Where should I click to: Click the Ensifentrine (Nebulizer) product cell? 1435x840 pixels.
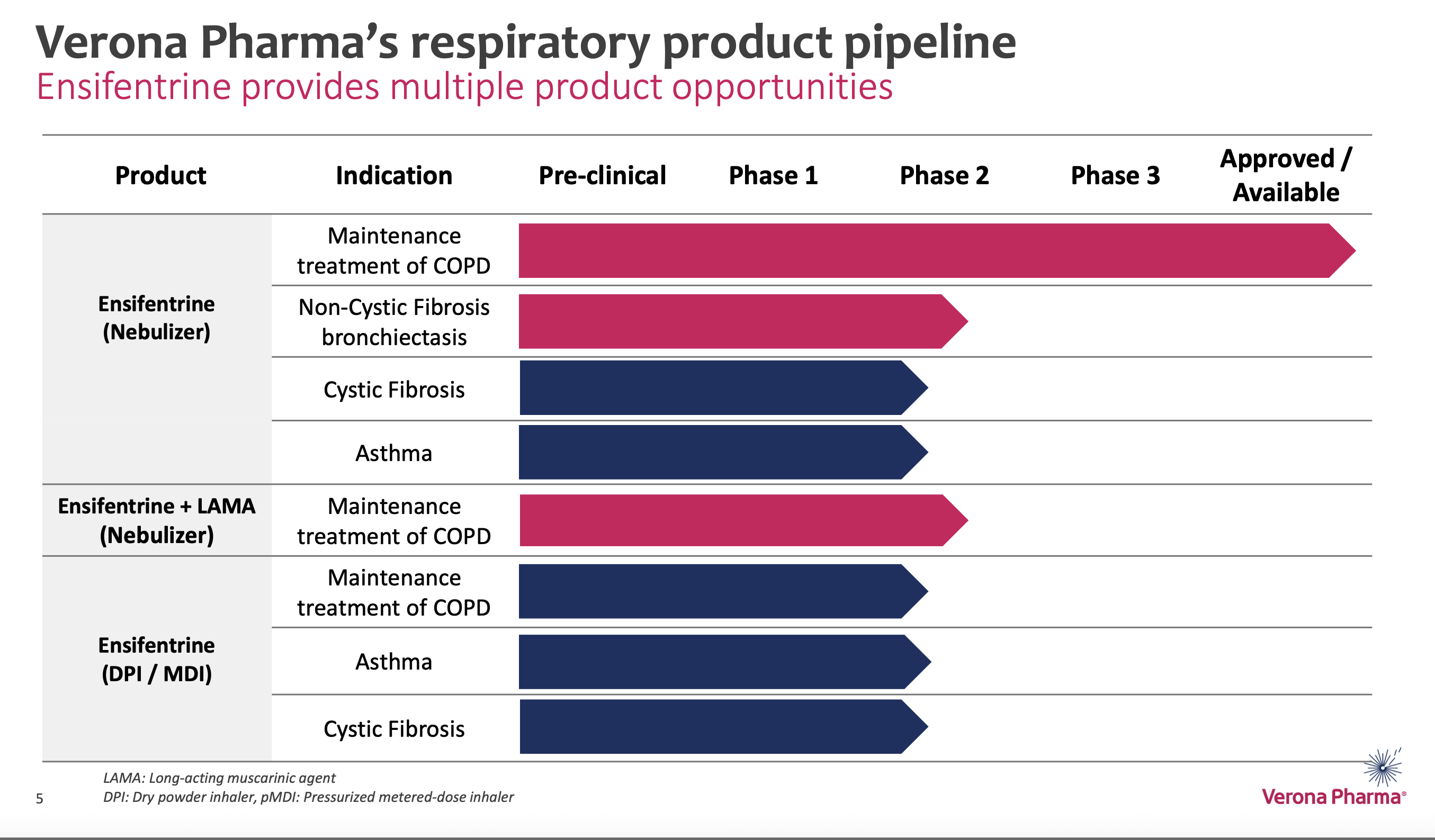tap(157, 318)
